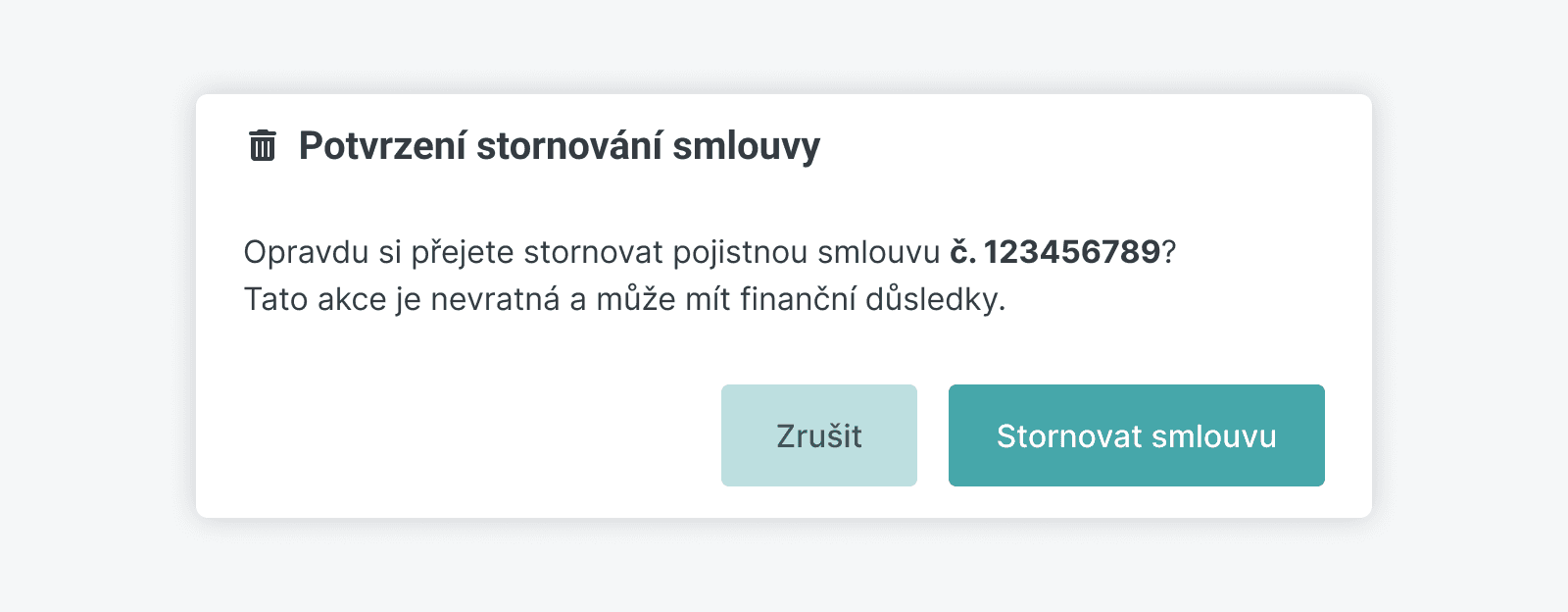Click the question mark after contract number
Image resolution: width=1568 pixels, height=612 pixels.
(1169, 252)
